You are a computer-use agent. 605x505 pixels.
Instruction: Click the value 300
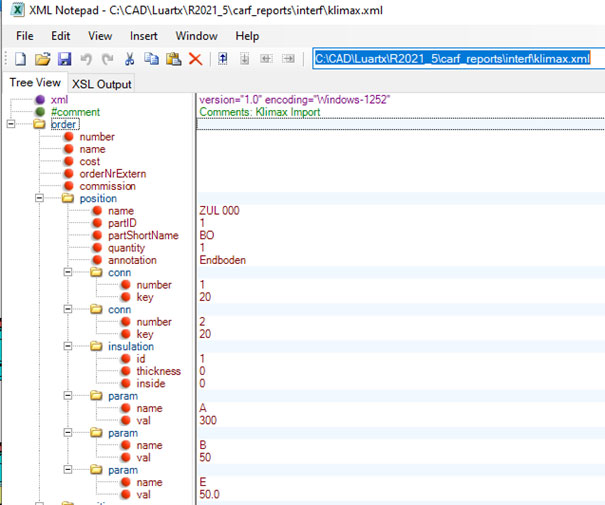click(208, 420)
